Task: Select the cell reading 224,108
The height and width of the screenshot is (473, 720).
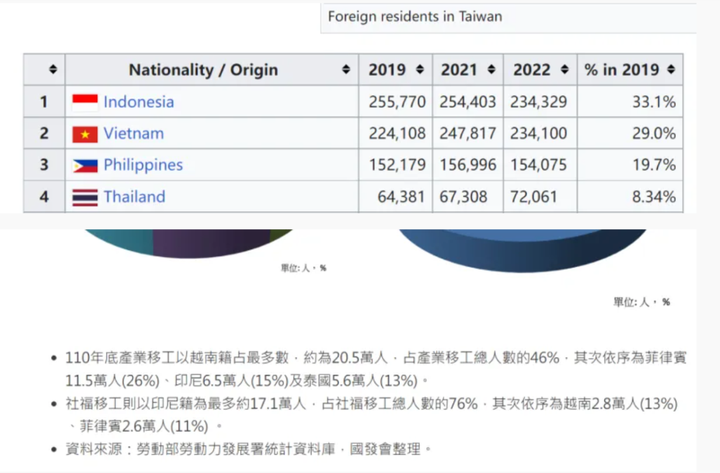Action: [395, 133]
